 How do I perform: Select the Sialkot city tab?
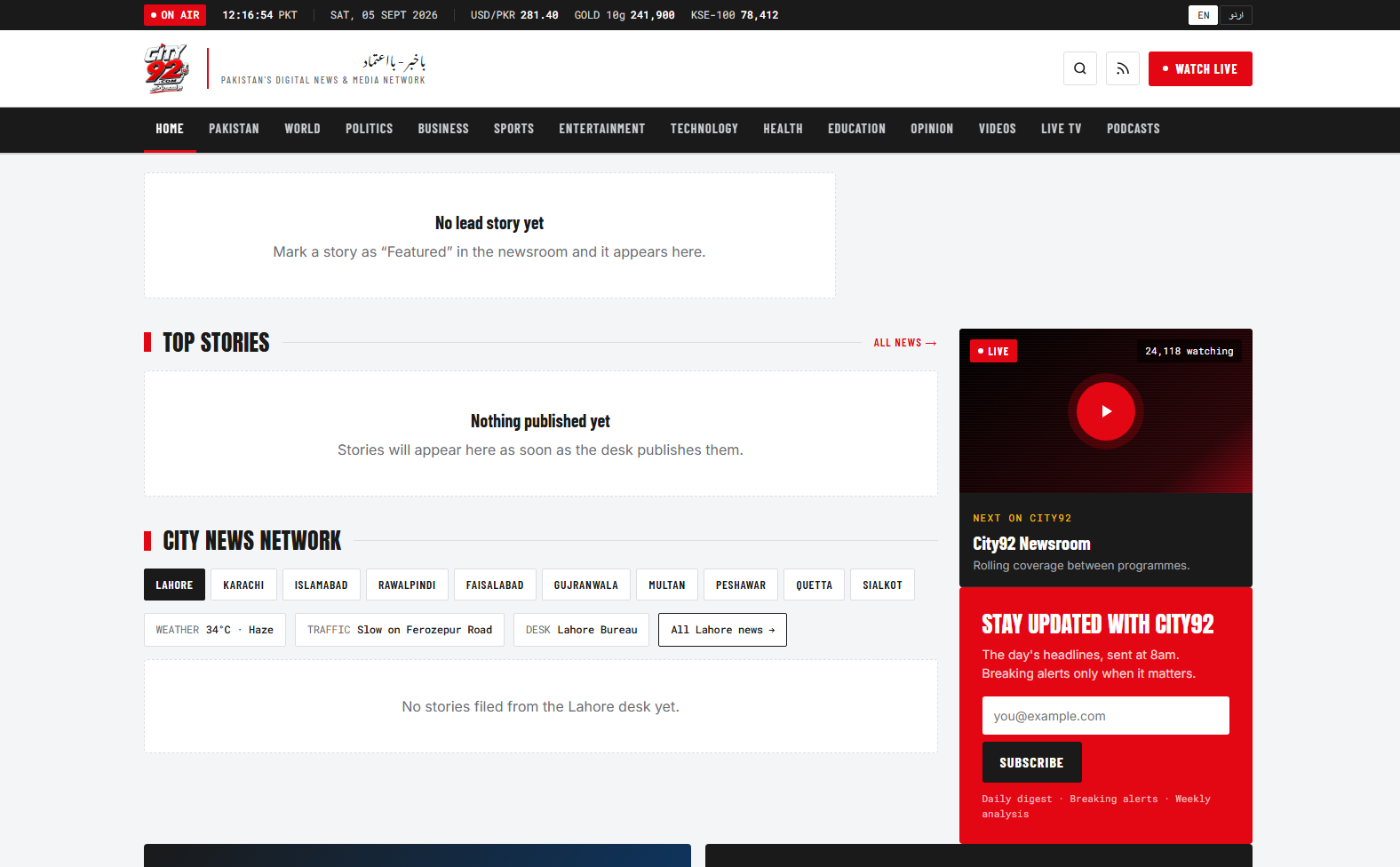click(882, 585)
